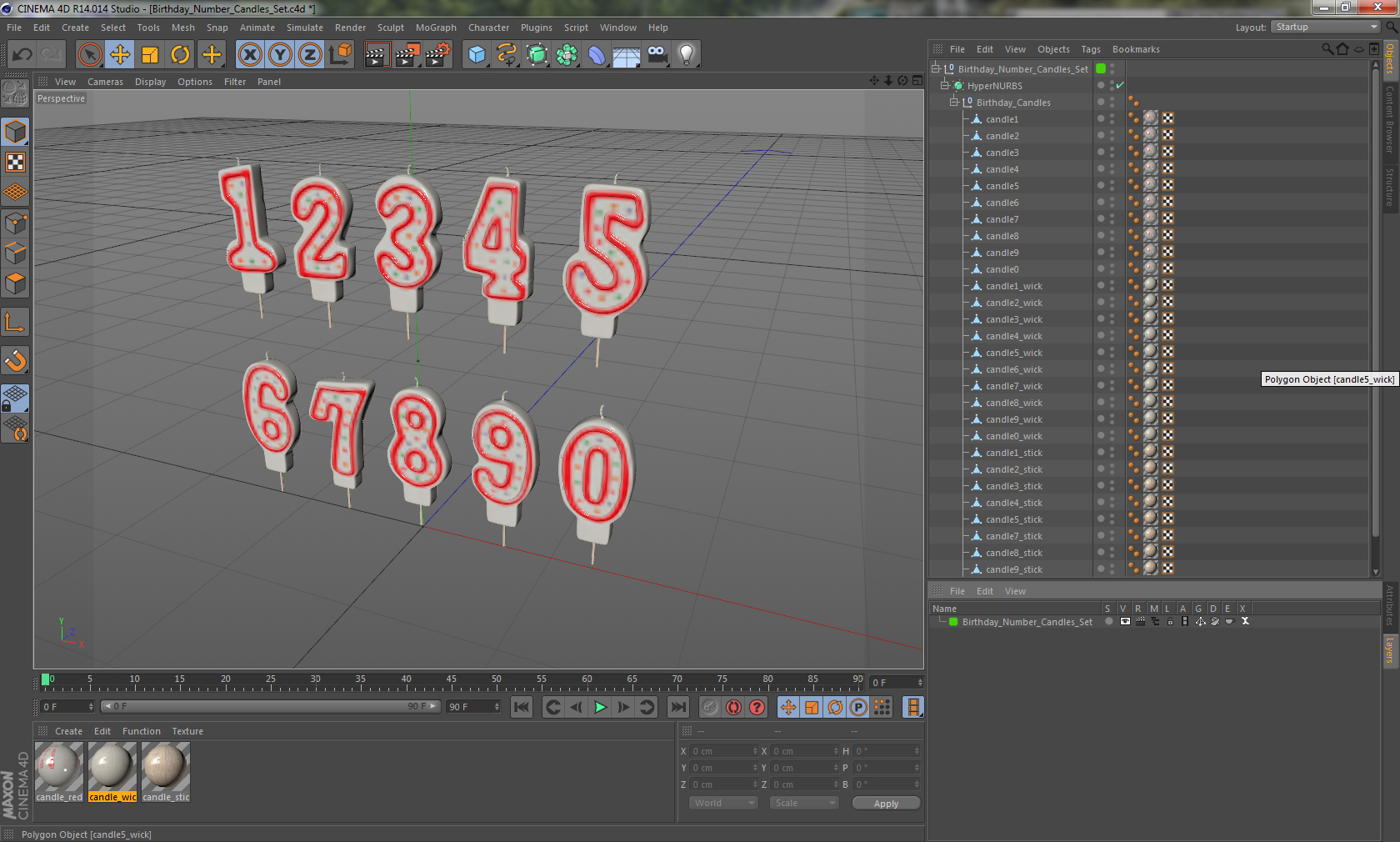Add a floor environment object
The image size is (1400, 842).
pyautogui.click(x=627, y=55)
